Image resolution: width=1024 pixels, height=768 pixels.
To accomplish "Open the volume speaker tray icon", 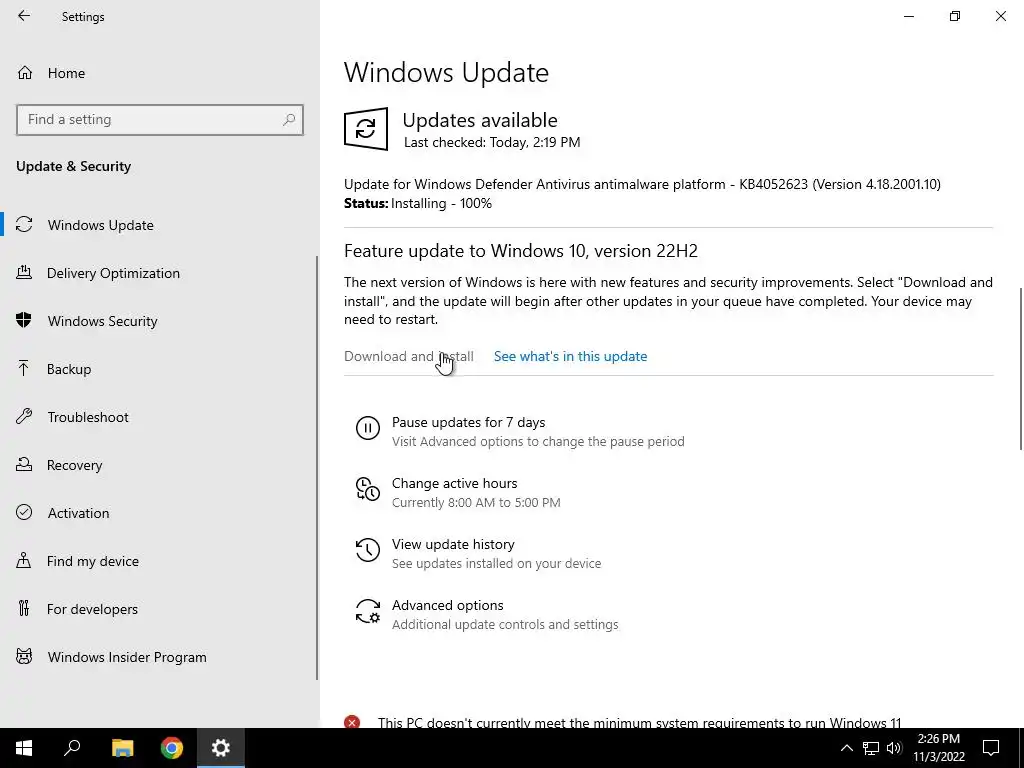I will click(x=894, y=748).
